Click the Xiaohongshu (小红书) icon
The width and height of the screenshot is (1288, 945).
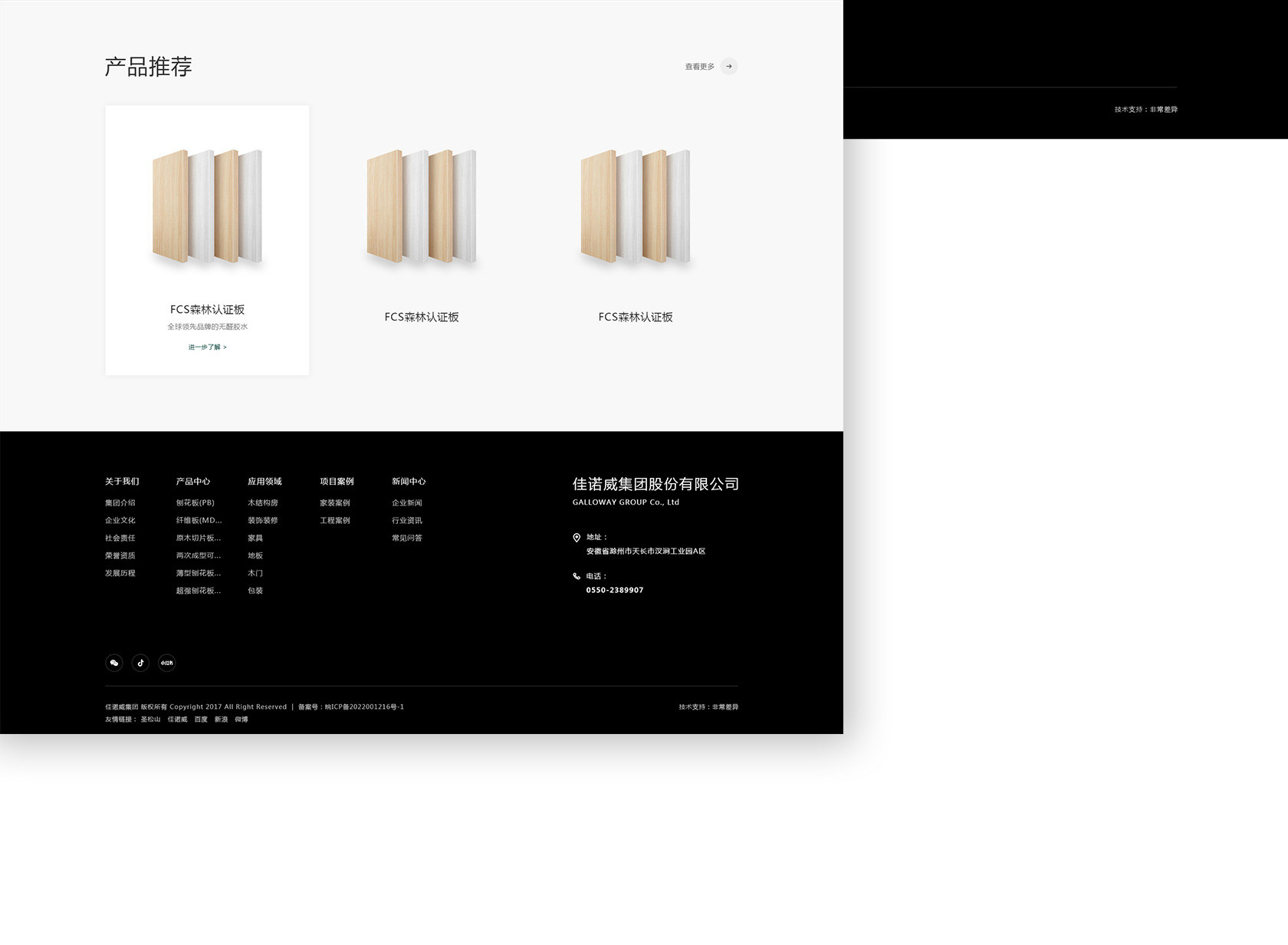[x=166, y=663]
